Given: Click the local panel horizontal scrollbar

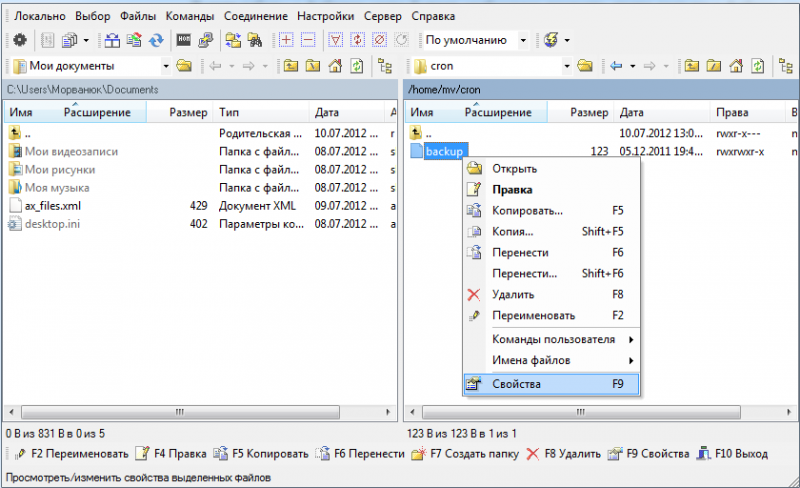Looking at the screenshot, I should click(180, 412).
